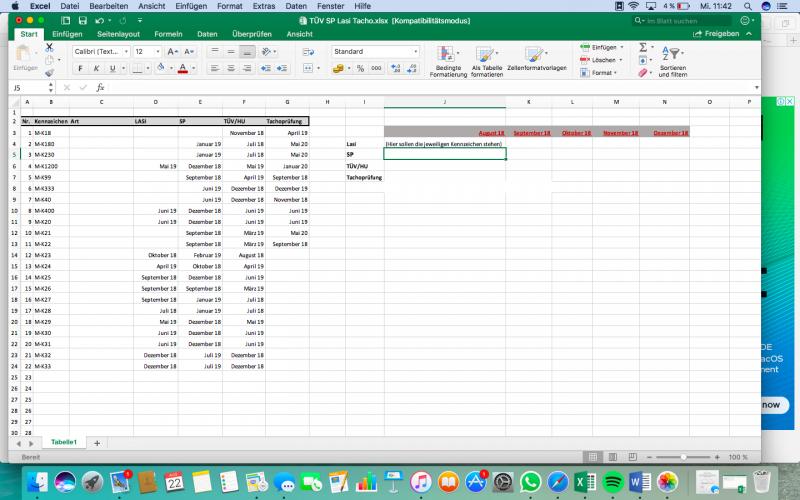Image resolution: width=800 pixels, height=500 pixels.
Task: Click the Decrease Font Size icon
Action: [189, 52]
